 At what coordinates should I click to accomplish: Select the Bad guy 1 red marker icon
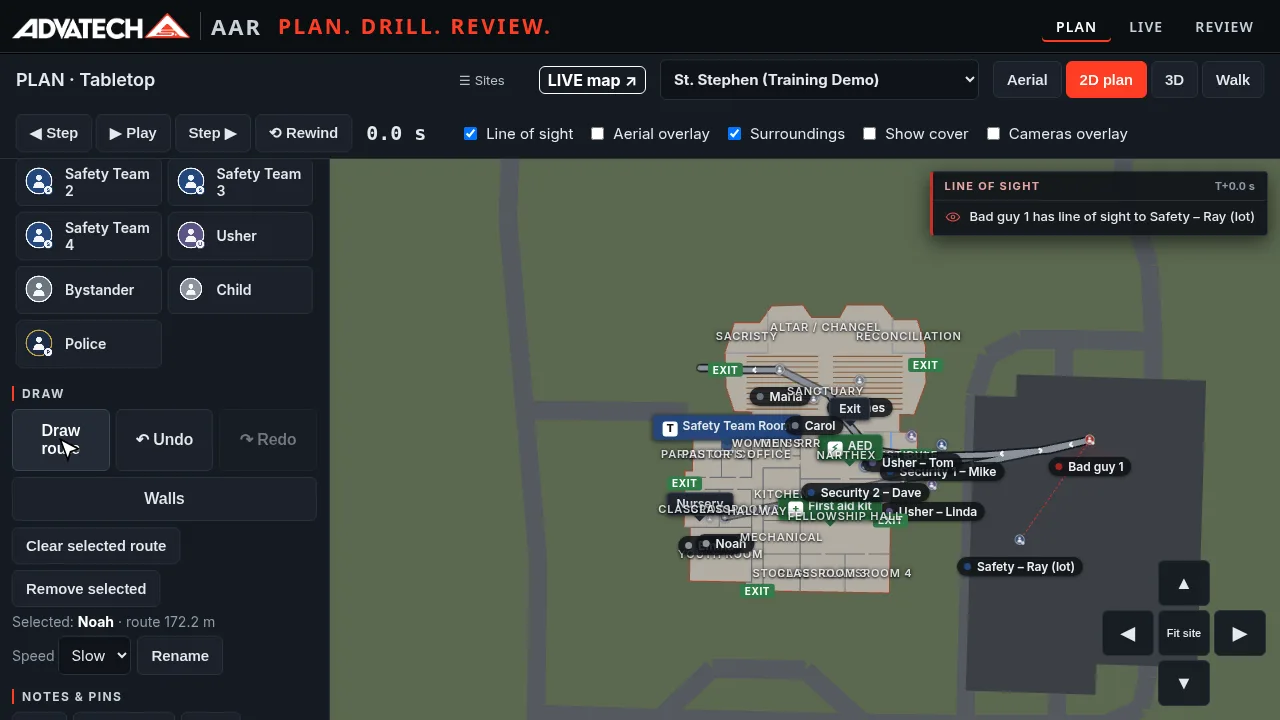(1089, 440)
